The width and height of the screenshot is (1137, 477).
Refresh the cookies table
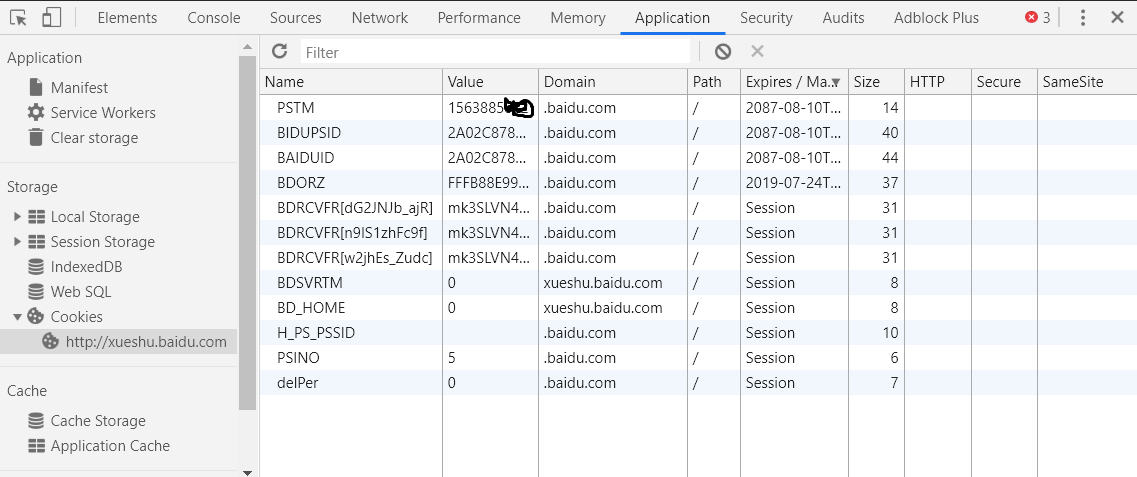pyautogui.click(x=279, y=52)
